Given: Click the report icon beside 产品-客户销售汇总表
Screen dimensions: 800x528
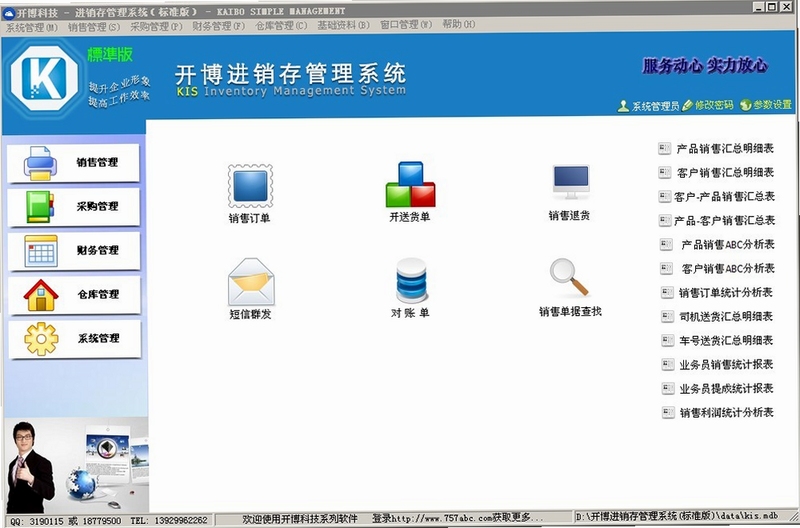Looking at the screenshot, I should click(665, 220).
